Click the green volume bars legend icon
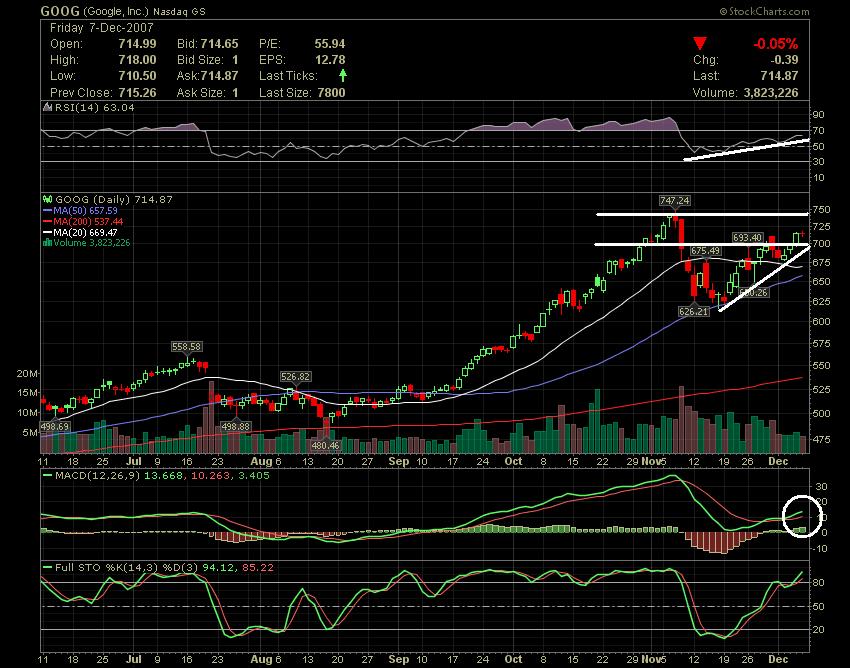Viewport: 850px width, 668px height. [x=47, y=242]
